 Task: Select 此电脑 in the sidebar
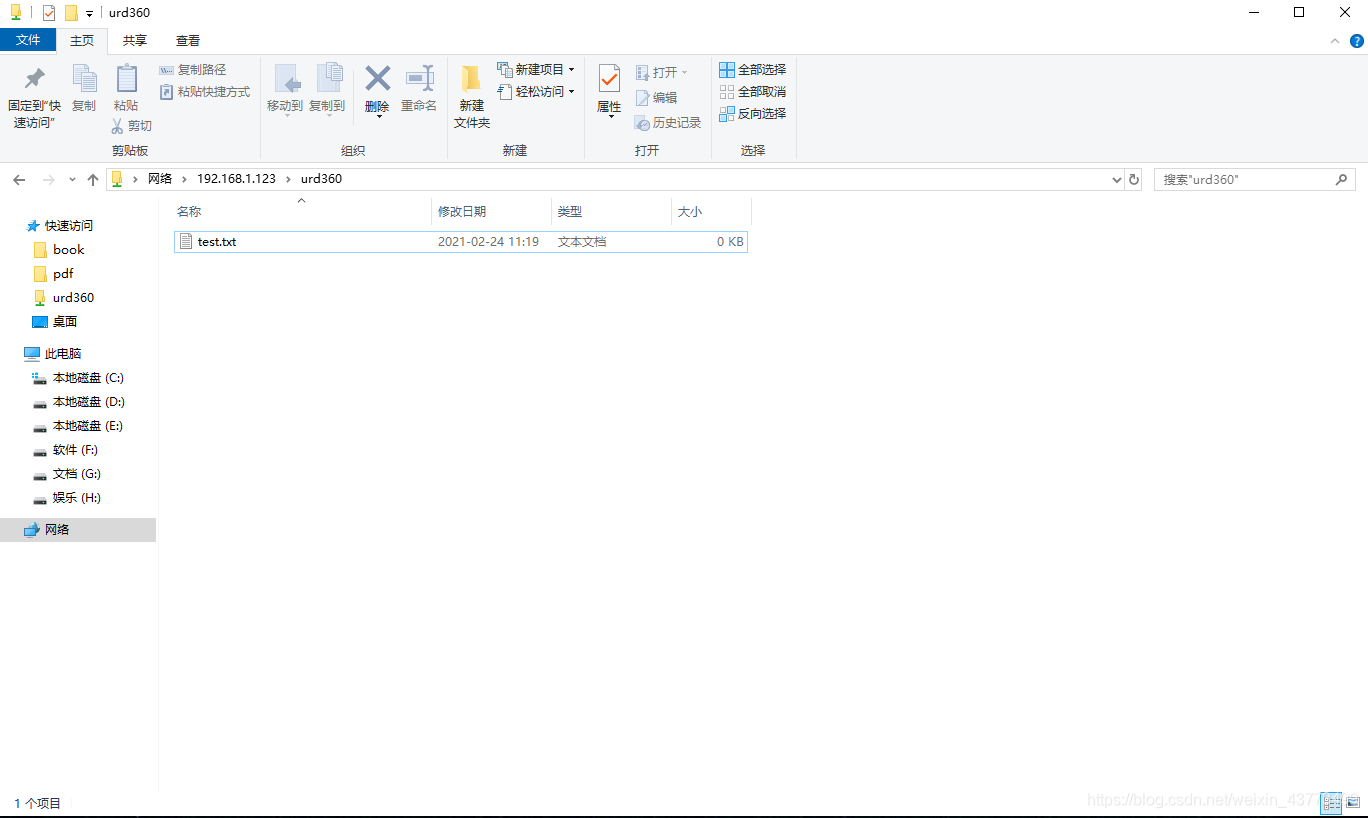(x=62, y=354)
